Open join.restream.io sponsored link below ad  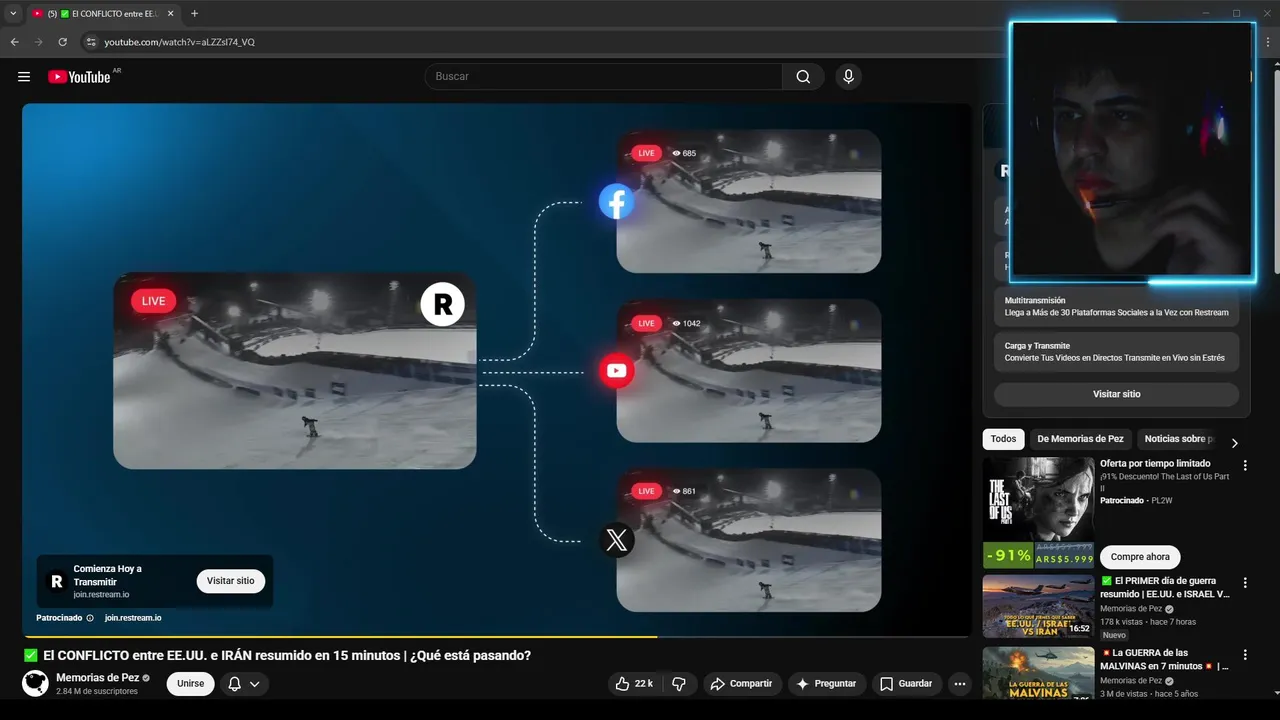[133, 618]
